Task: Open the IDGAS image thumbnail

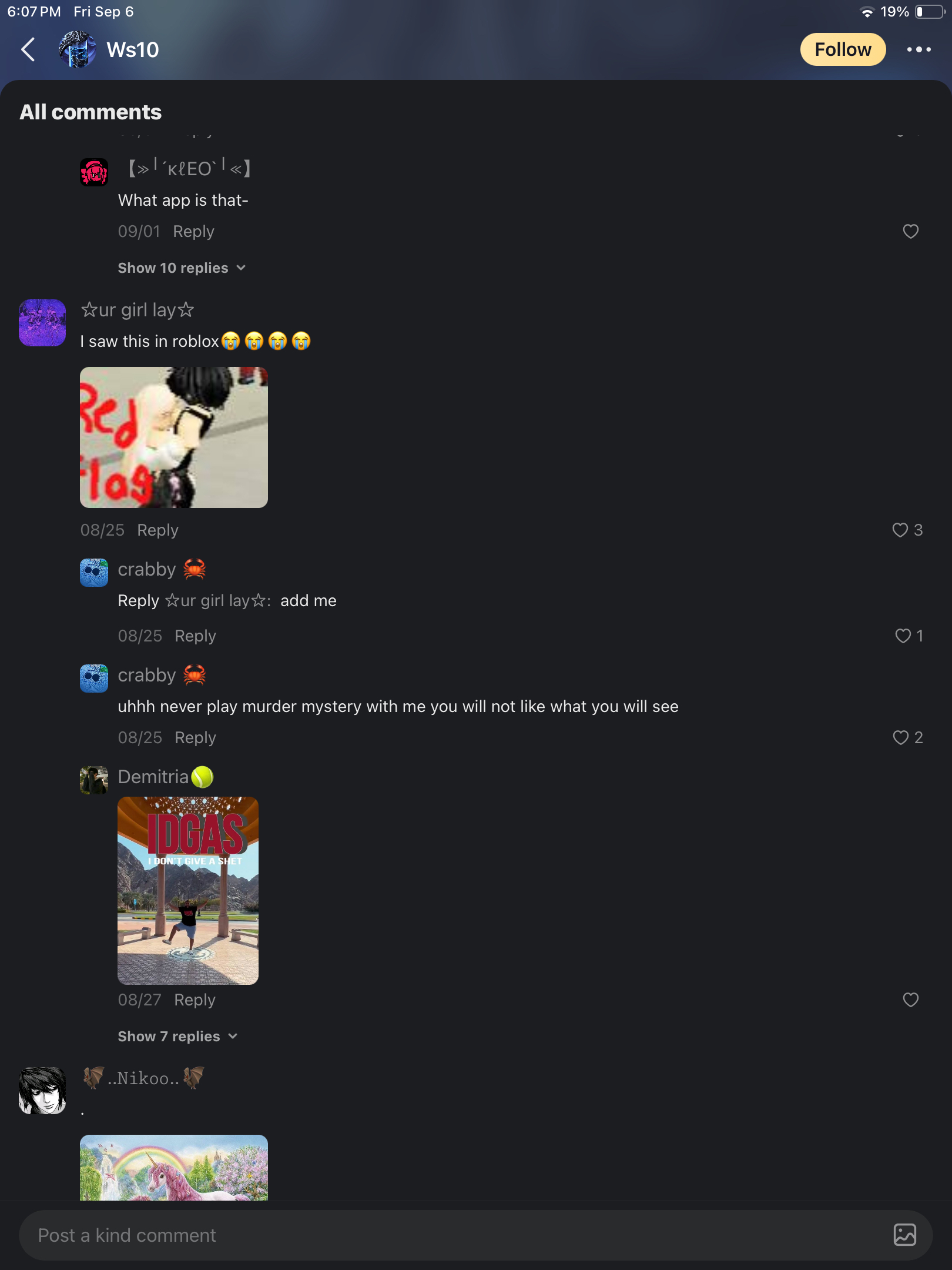Action: pyautogui.click(x=188, y=890)
